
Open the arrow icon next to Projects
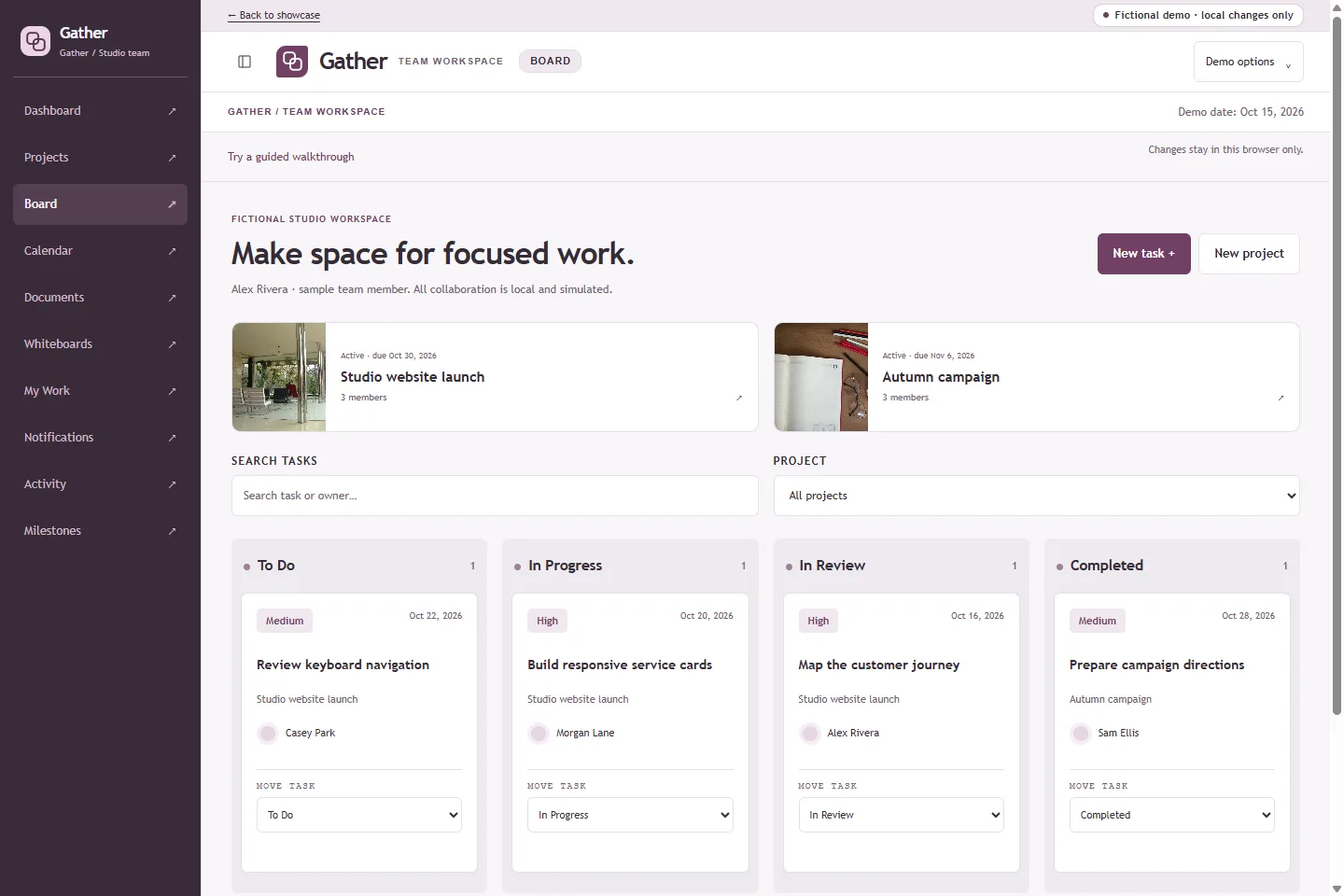[172, 158]
